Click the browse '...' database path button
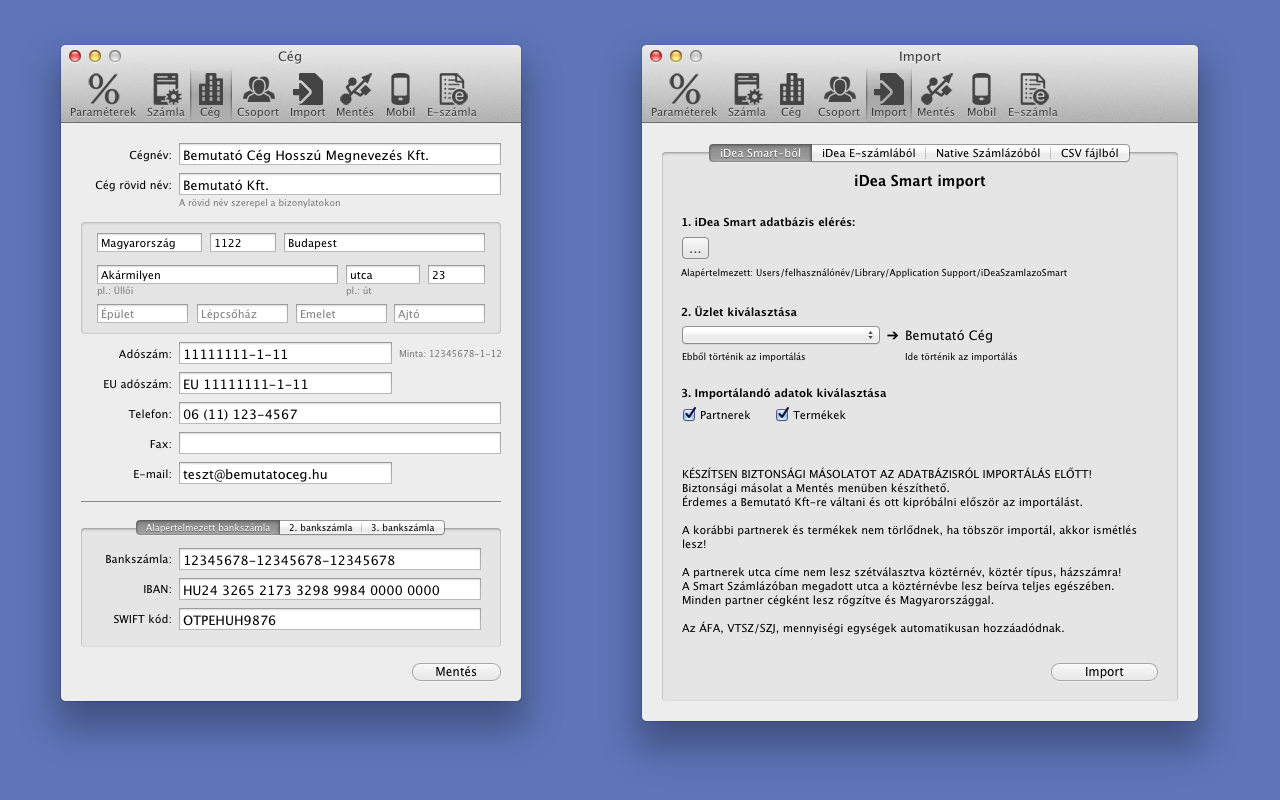Viewport: 1280px width, 800px height. (x=696, y=248)
